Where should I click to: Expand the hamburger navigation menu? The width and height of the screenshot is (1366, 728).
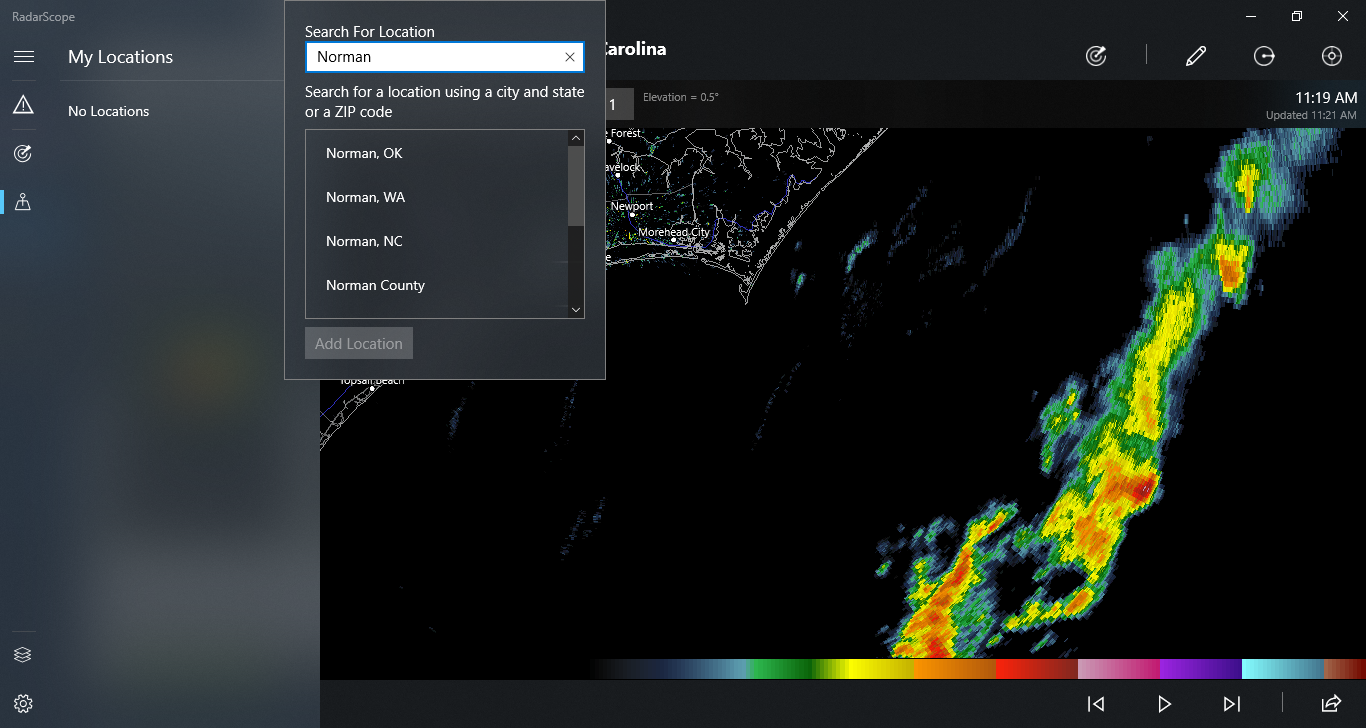[23, 55]
